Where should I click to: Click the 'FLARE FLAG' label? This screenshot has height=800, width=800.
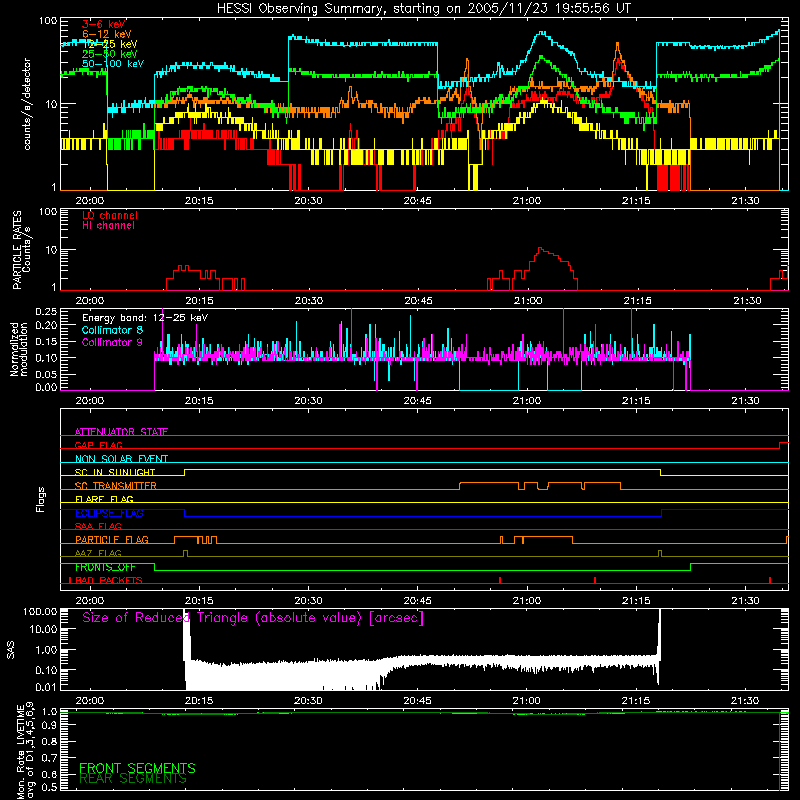click(x=104, y=499)
